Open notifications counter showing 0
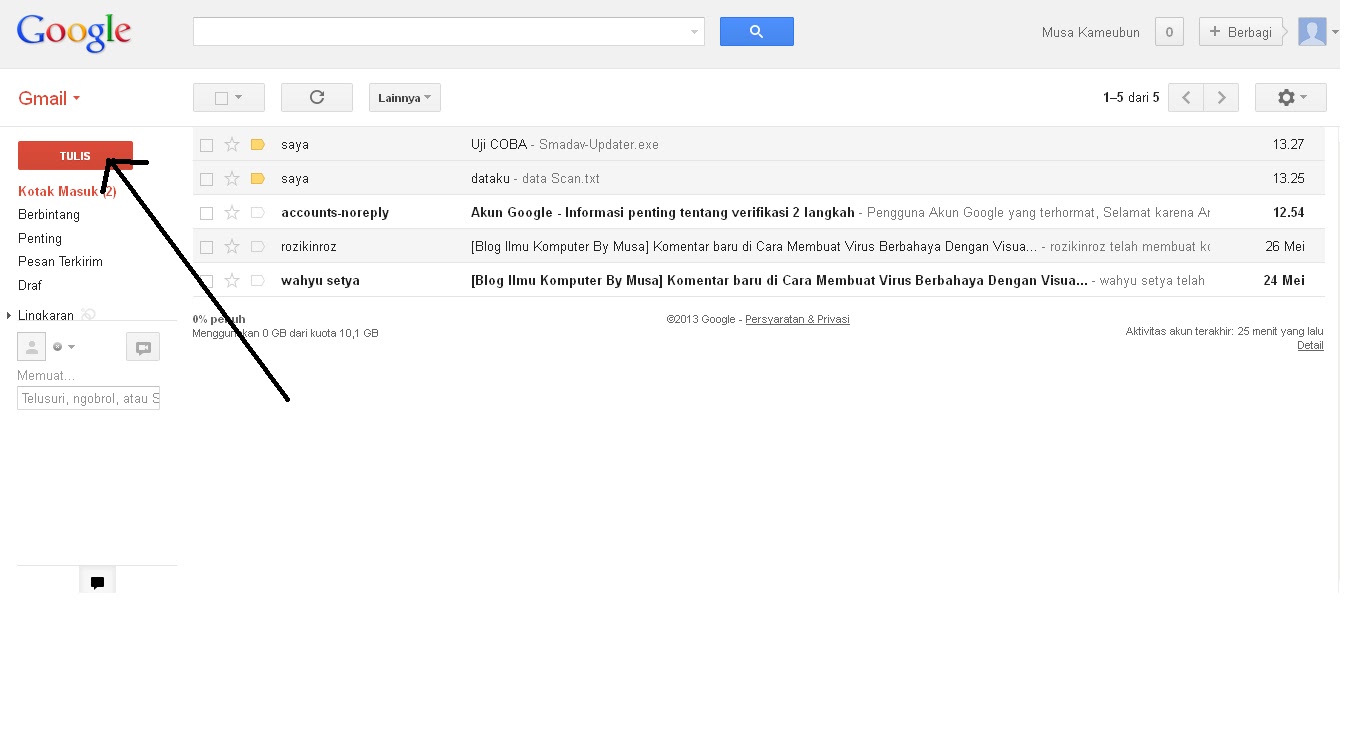This screenshot has height=735, width=1351. (1169, 32)
